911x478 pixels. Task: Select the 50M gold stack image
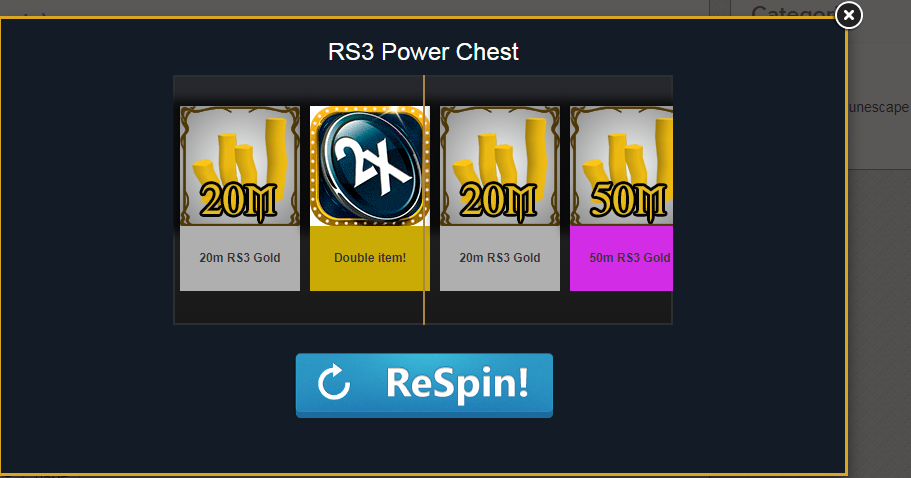pyautogui.click(x=621, y=166)
